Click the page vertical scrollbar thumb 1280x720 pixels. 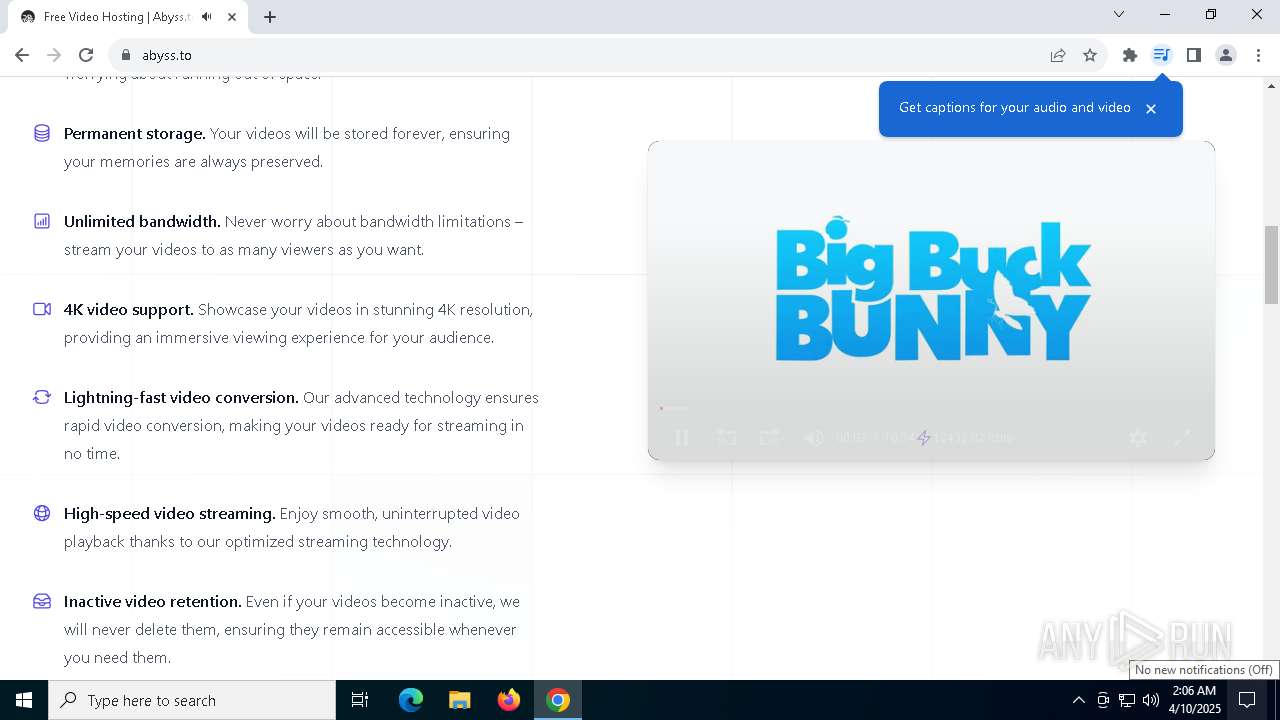point(1271,265)
